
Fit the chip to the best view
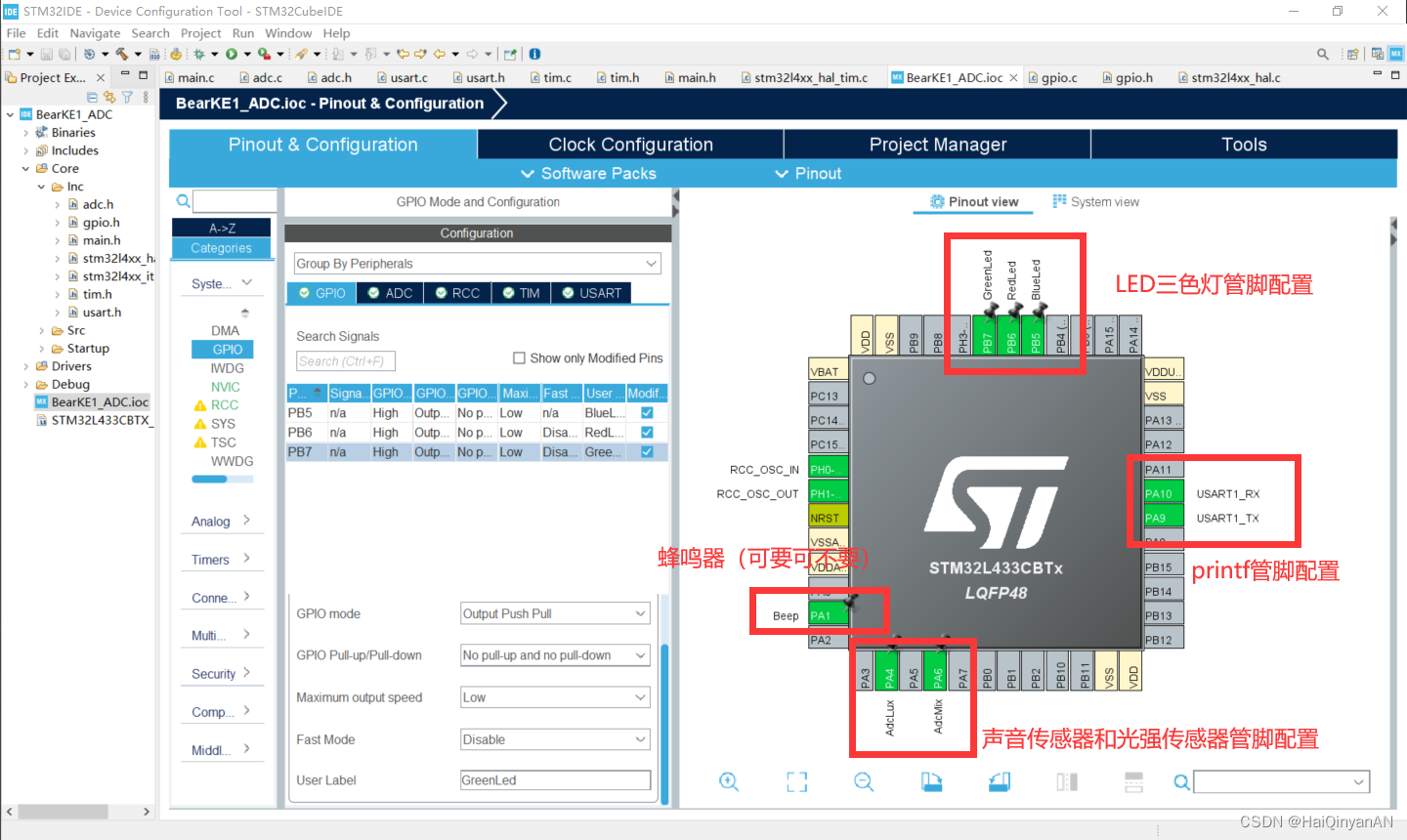[x=797, y=781]
